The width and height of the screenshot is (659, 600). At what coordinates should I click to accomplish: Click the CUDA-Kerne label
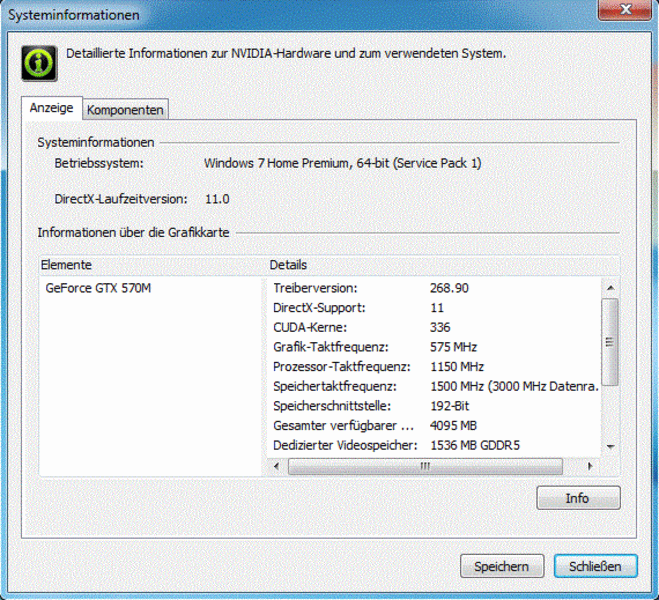coord(310,327)
